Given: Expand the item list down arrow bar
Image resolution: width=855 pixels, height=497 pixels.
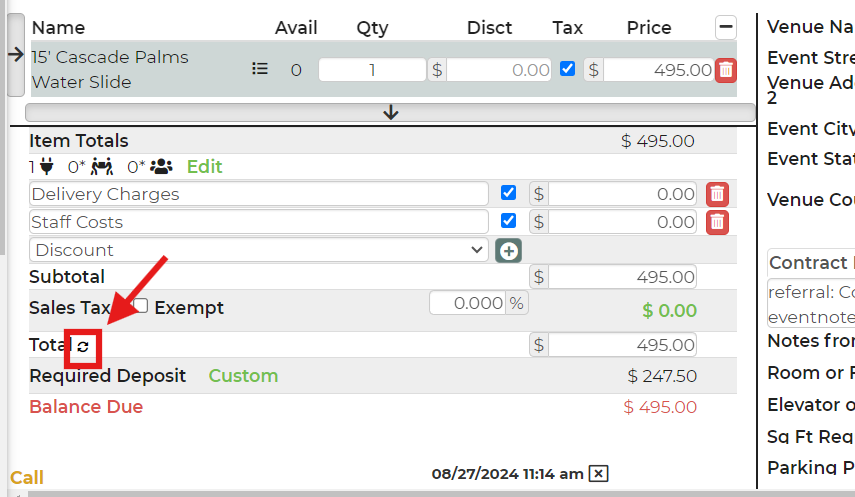Looking at the screenshot, I should [x=390, y=112].
